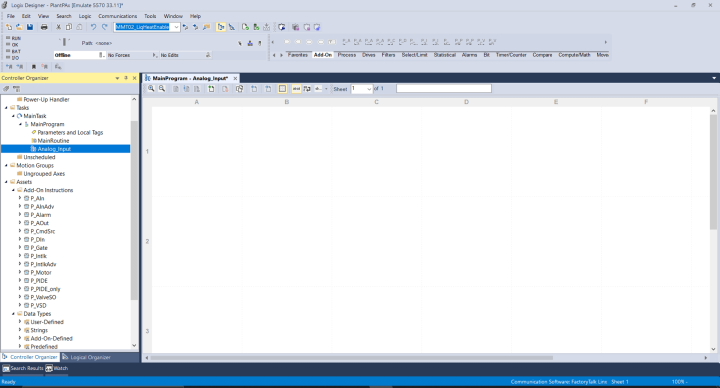Switch to the Logical Organizer tab
The image size is (720, 388).
pos(86,357)
